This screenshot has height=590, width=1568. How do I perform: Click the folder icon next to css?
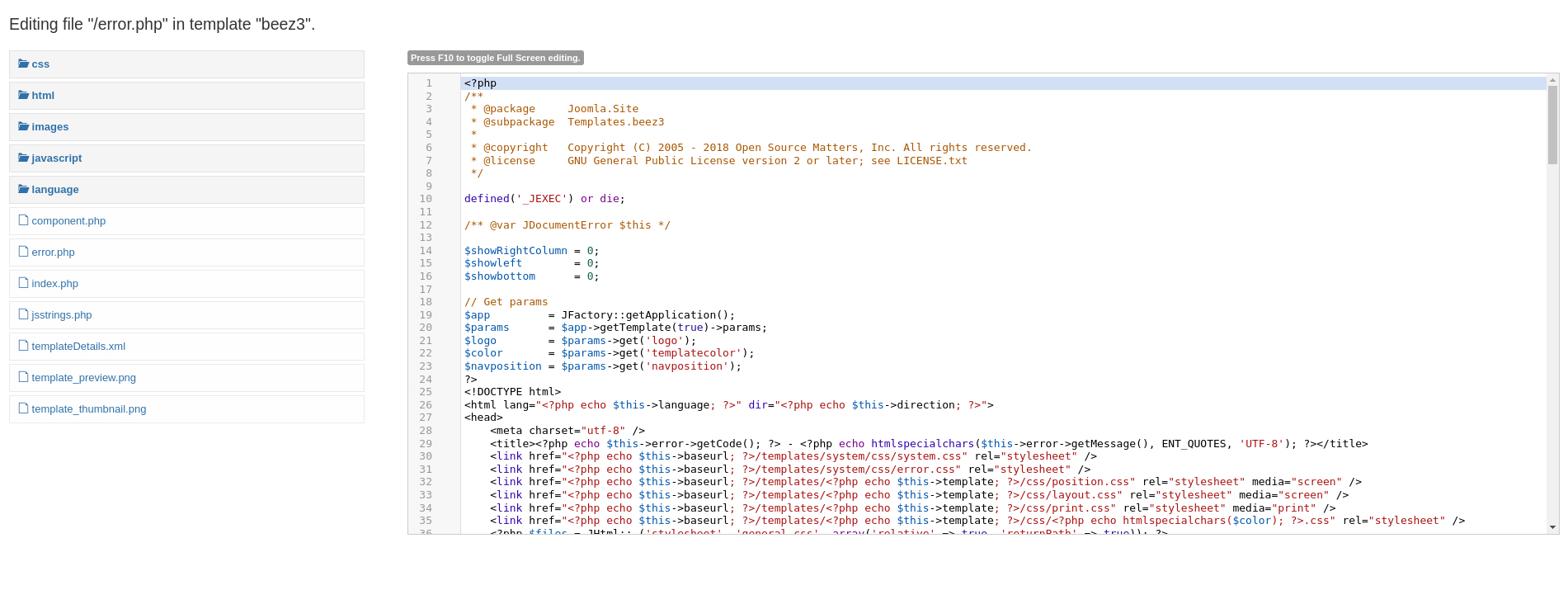tap(24, 64)
